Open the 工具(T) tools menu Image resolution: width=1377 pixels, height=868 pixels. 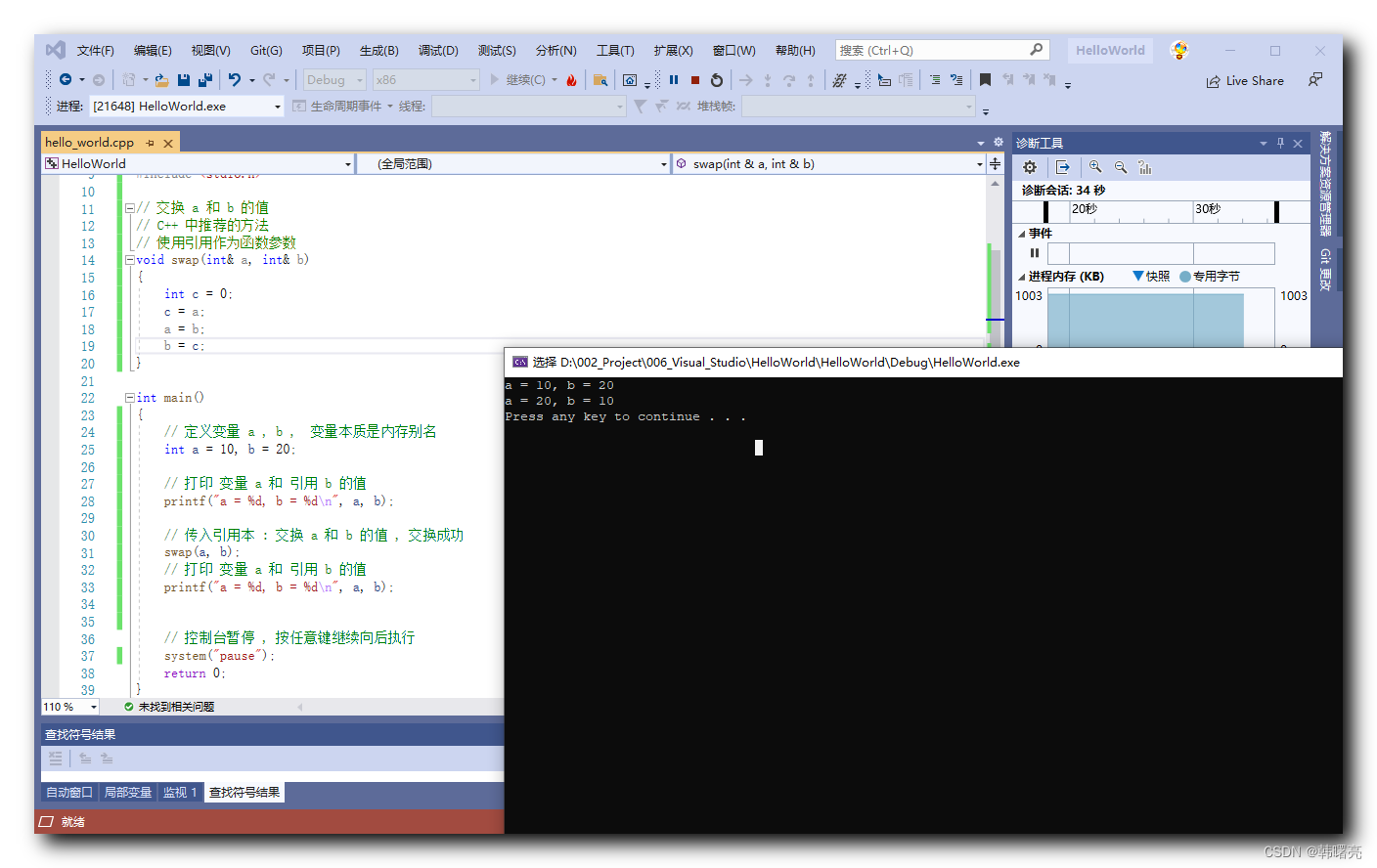(x=615, y=50)
